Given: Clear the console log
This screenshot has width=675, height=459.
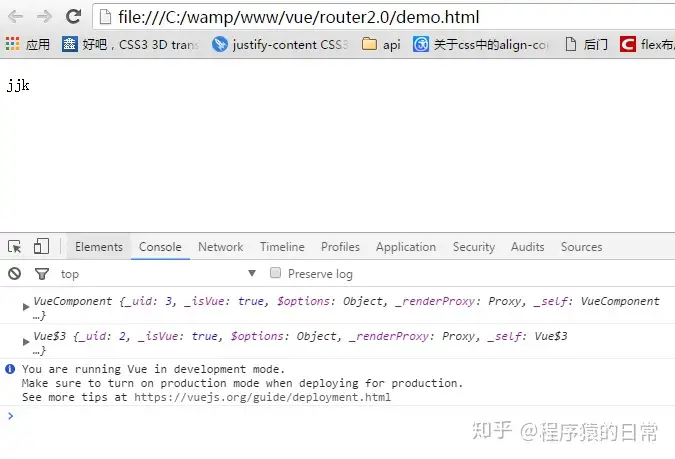Looking at the screenshot, I should pos(15,273).
